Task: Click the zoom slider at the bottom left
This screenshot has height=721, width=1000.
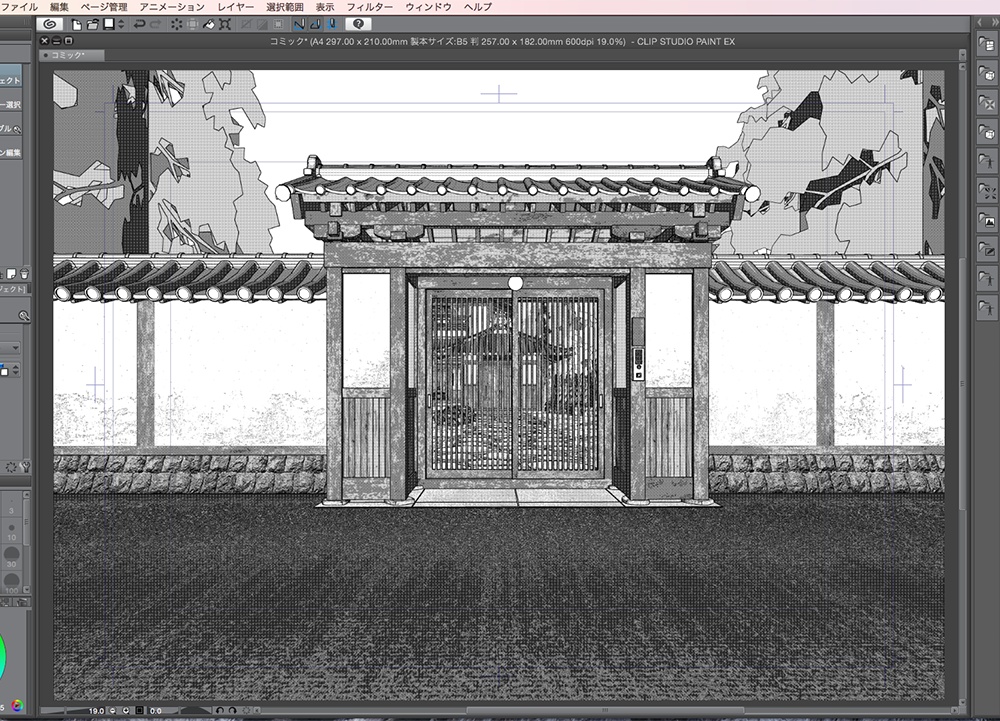Action: tap(65, 711)
